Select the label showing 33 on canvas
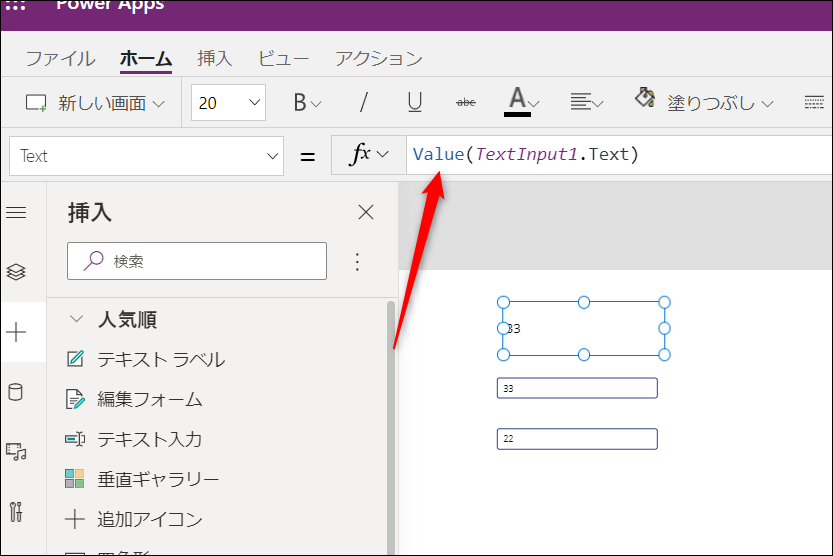 click(x=583, y=329)
